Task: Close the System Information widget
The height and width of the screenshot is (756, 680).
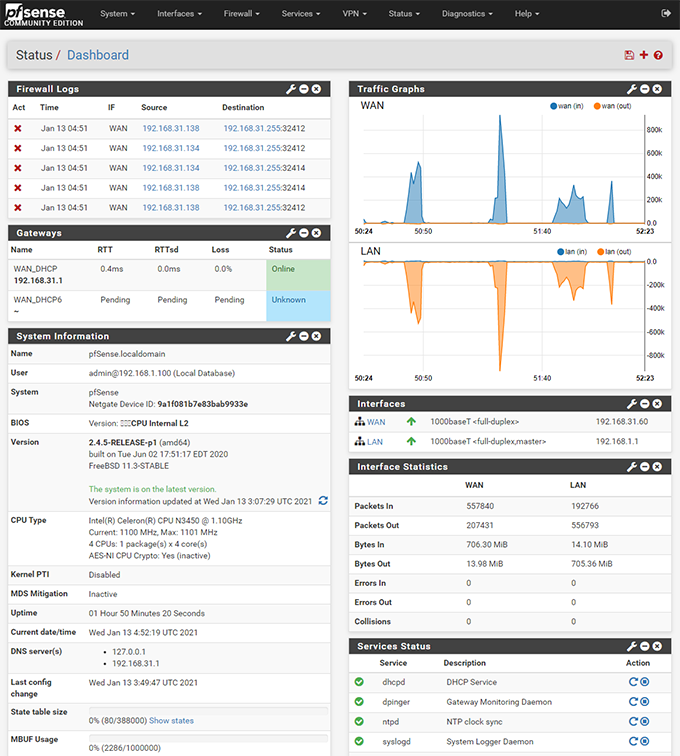Action: (x=316, y=336)
